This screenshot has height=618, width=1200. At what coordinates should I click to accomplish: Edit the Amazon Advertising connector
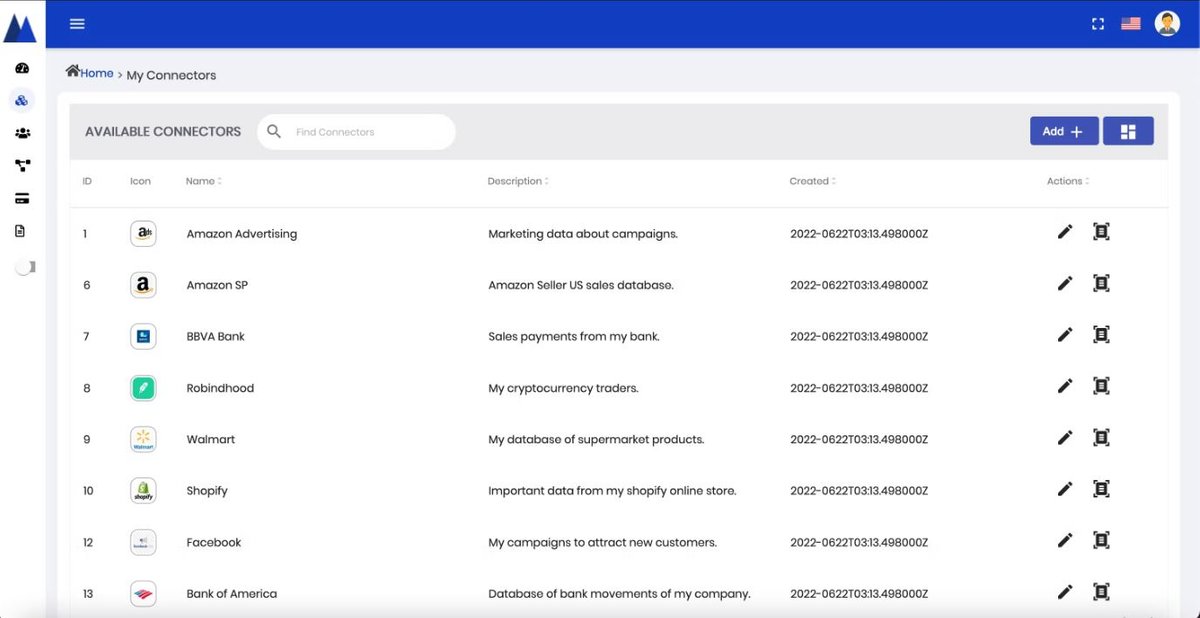tap(1064, 231)
